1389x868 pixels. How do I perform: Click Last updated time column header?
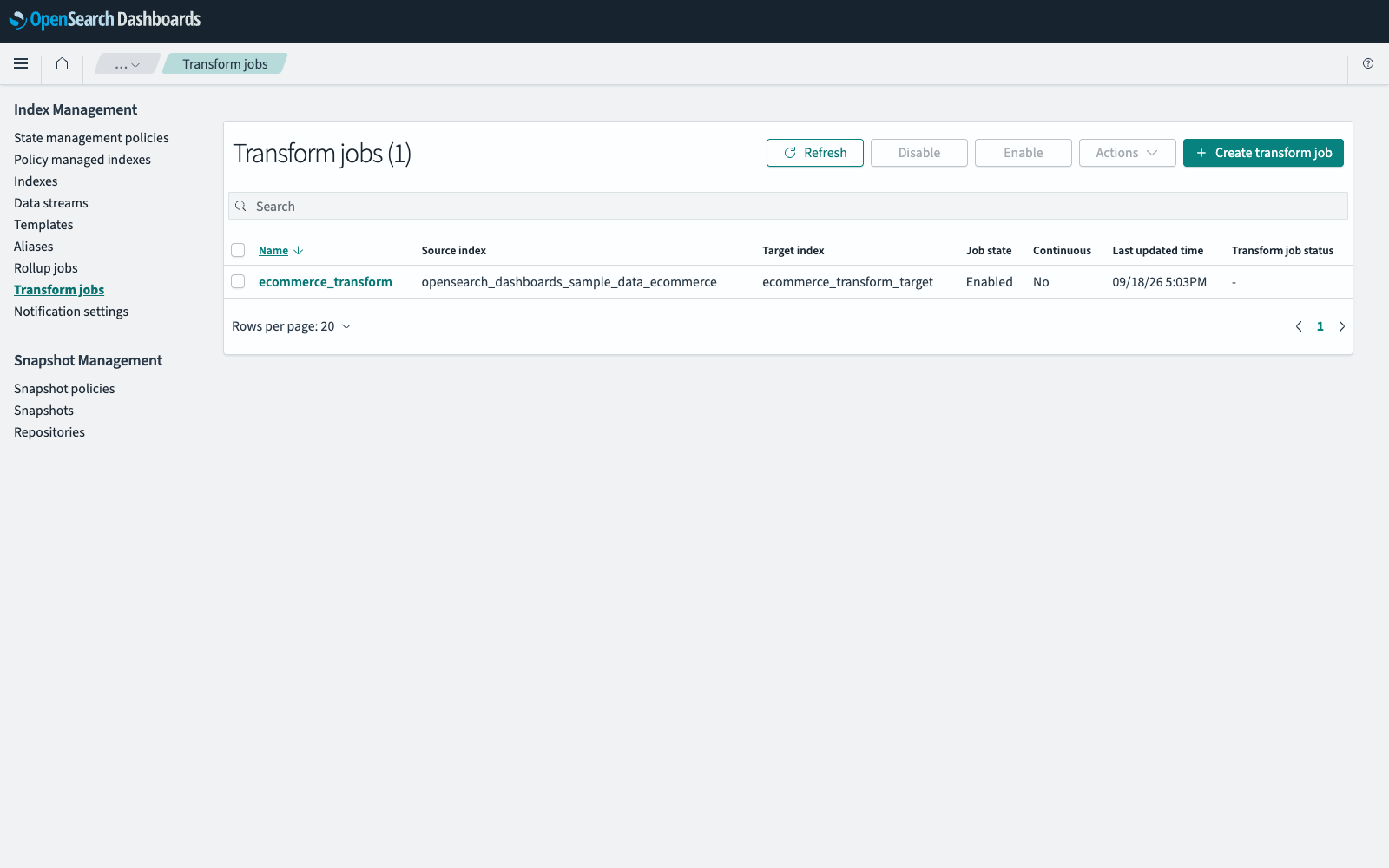tap(1158, 251)
